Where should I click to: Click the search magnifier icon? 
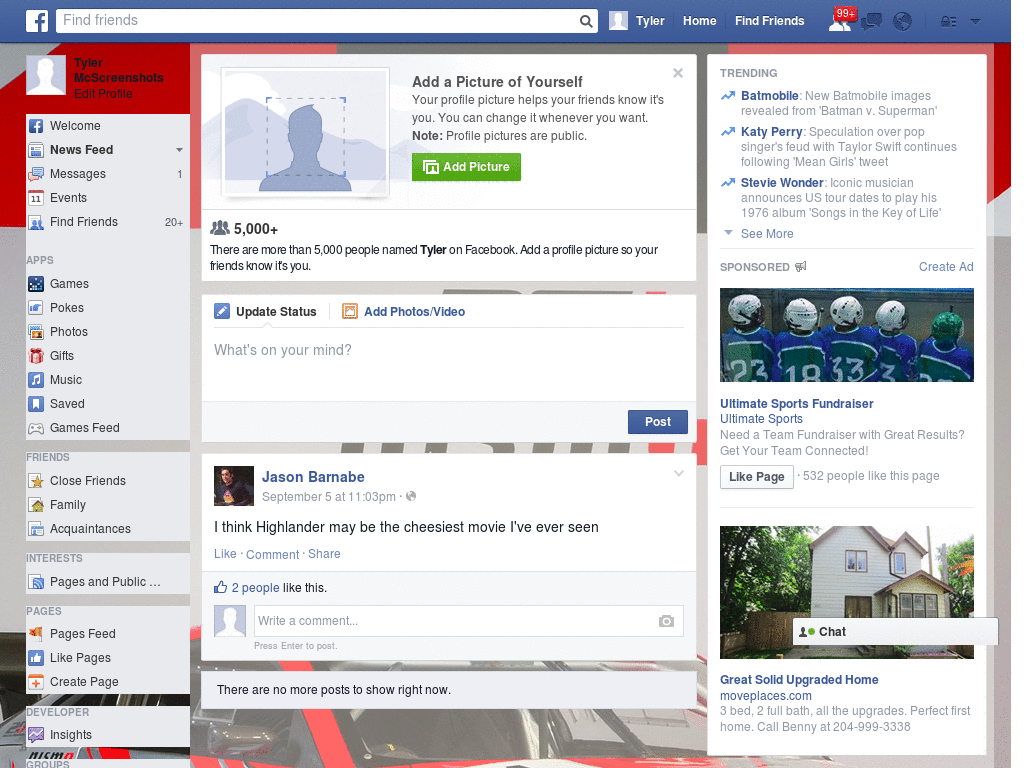click(x=586, y=22)
